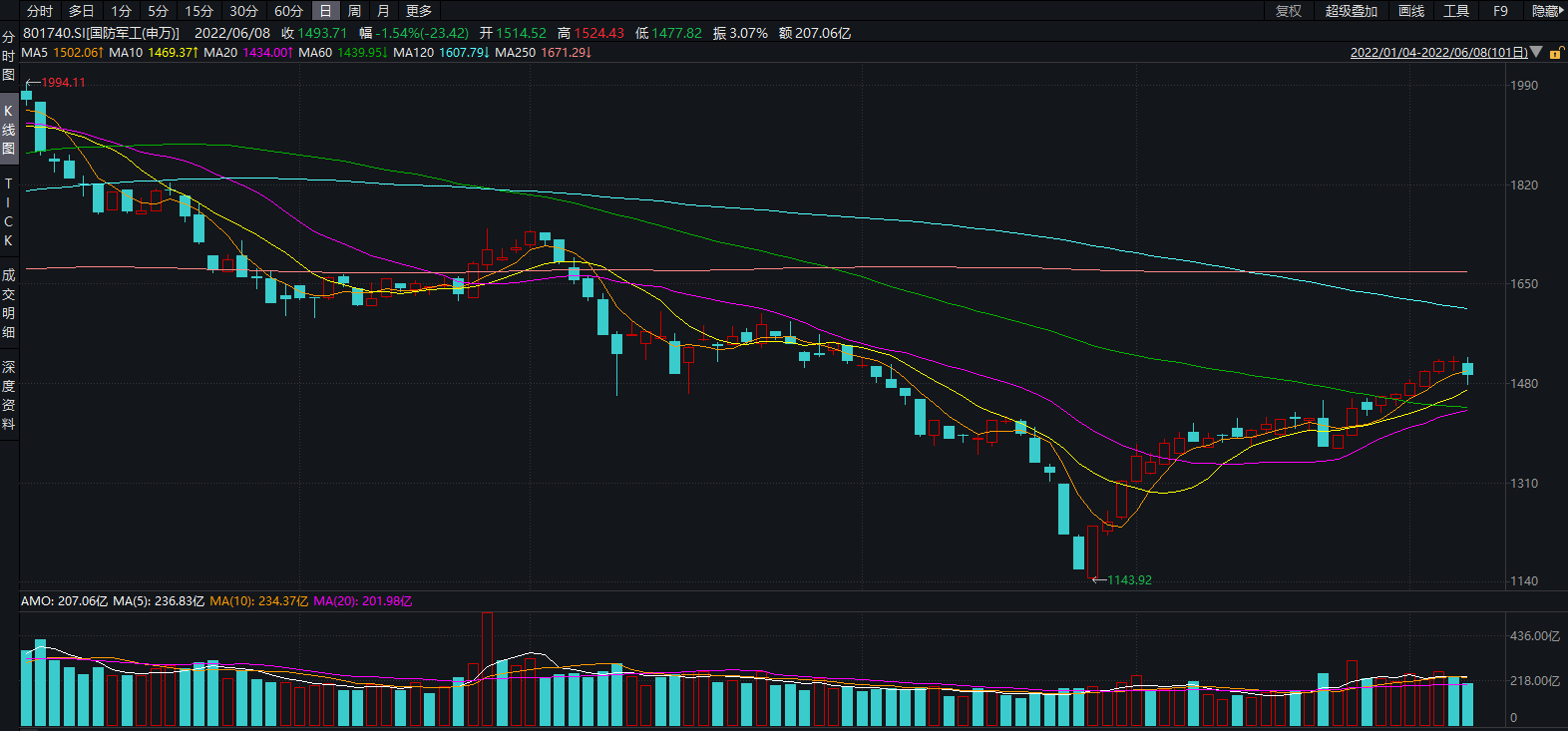Image resolution: width=1568 pixels, height=731 pixels.
Task: Open the 超级叠加 overlay tool
Action: (x=1351, y=11)
